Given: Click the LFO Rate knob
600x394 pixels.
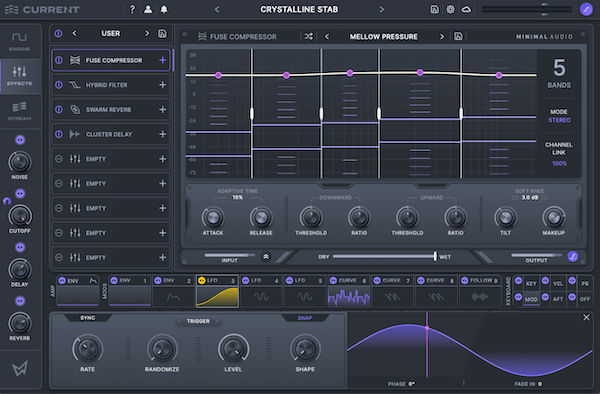Looking at the screenshot, I should [87, 349].
